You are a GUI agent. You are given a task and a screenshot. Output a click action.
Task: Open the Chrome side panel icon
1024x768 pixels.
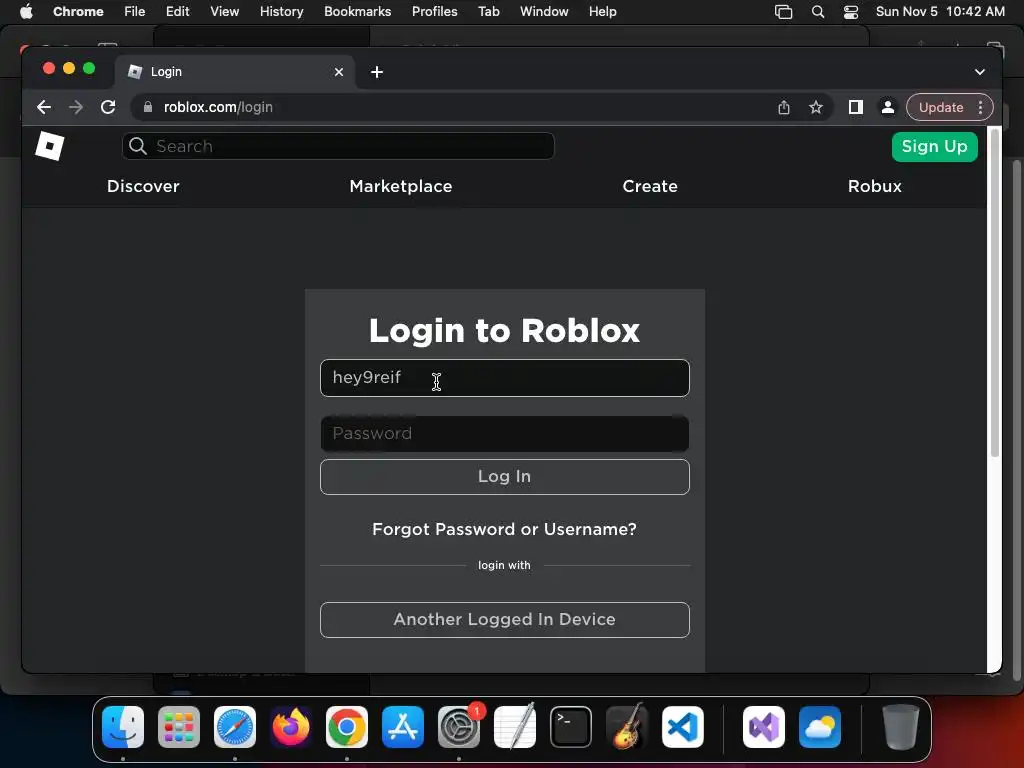[x=855, y=107]
